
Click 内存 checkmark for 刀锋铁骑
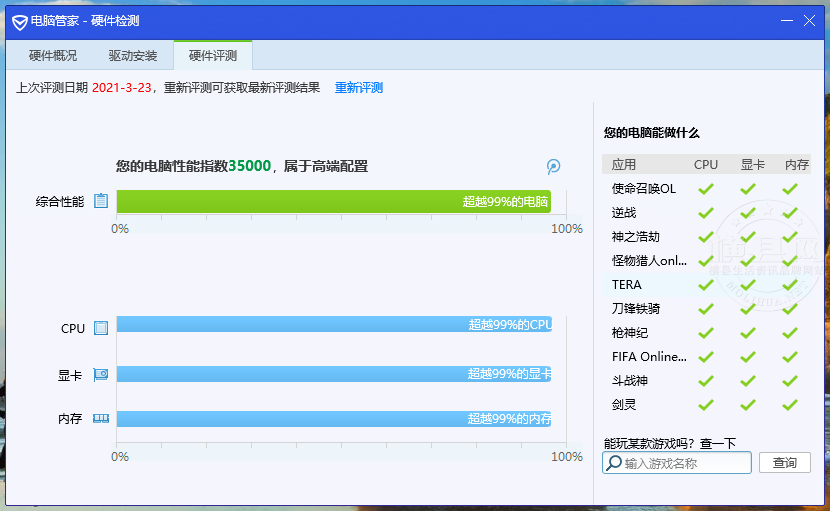(x=790, y=309)
